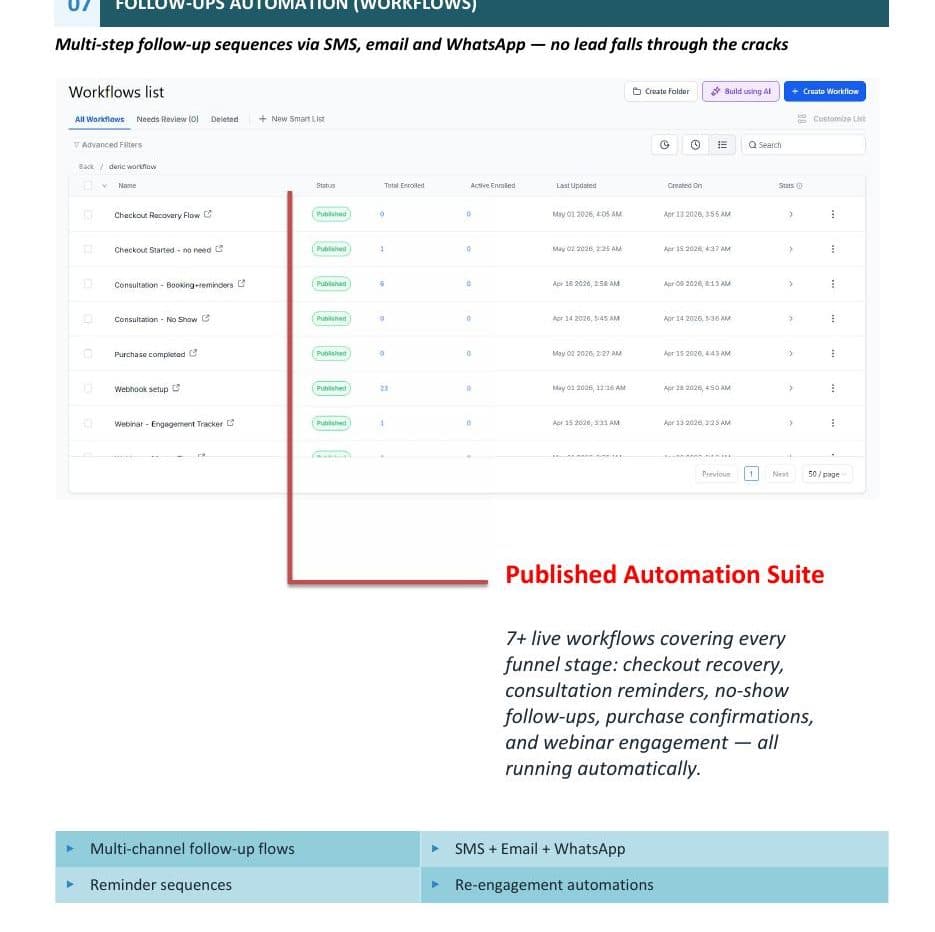Click inside the Search field
This screenshot has height=932, width=935.
(803, 145)
